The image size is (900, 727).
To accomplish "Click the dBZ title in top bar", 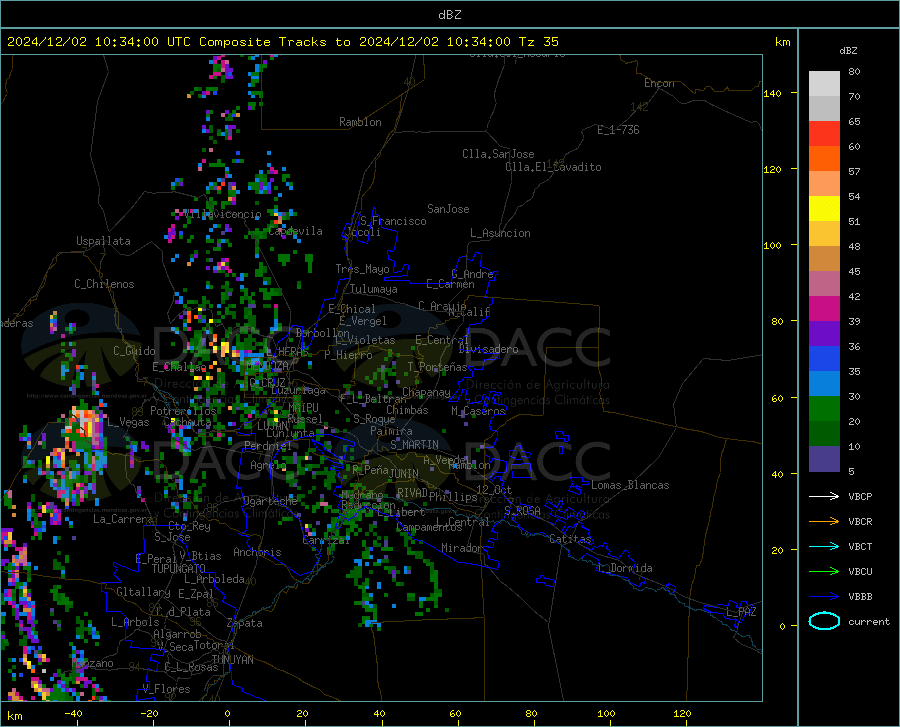I will click(x=449, y=15).
